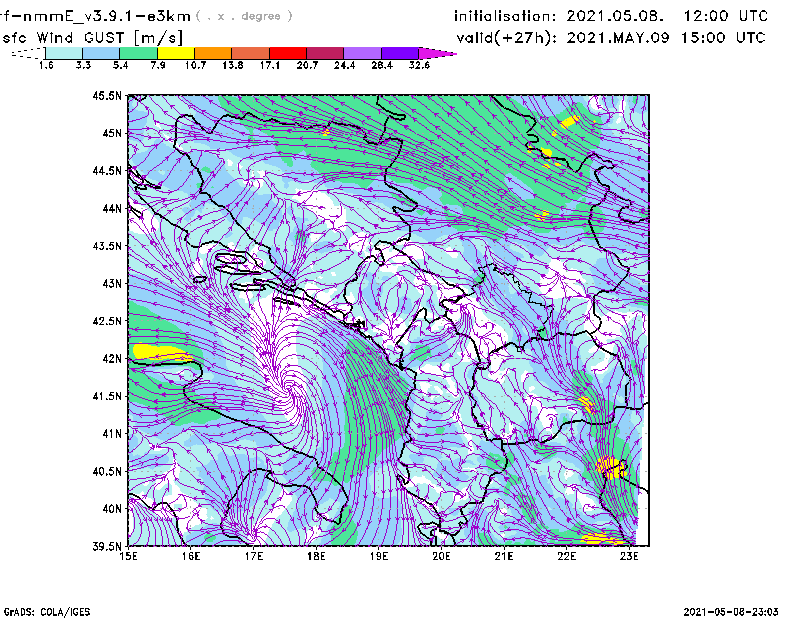This screenshot has height=618, width=800.
Task: Click the 17E longitude label
Action: [x=254, y=556]
